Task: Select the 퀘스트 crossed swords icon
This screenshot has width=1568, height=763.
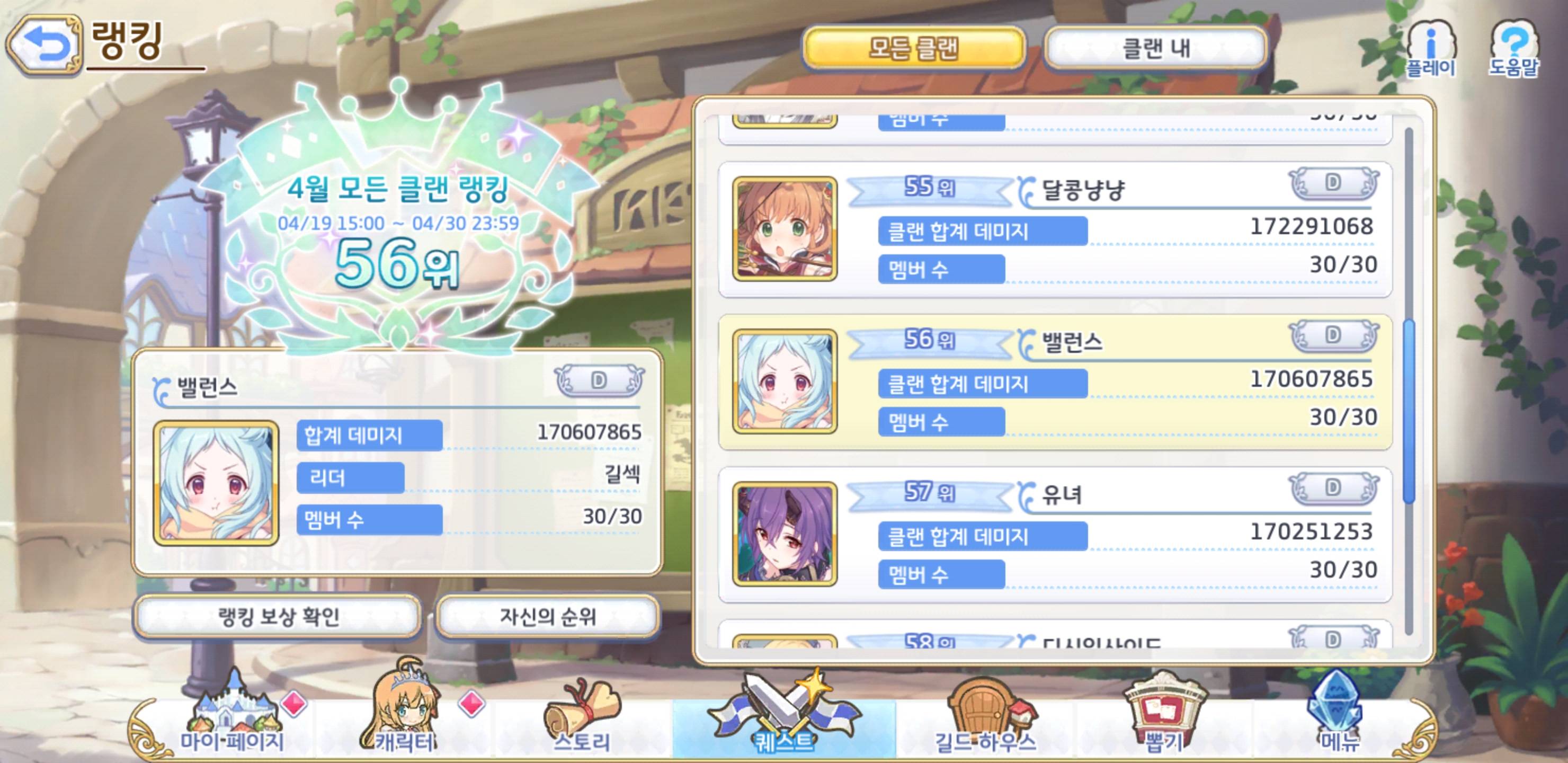Action: coord(784,713)
